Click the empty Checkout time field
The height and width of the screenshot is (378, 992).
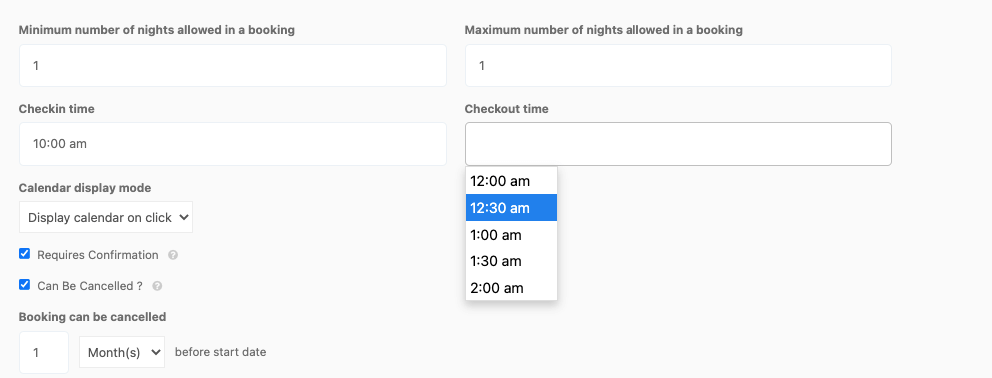678,144
